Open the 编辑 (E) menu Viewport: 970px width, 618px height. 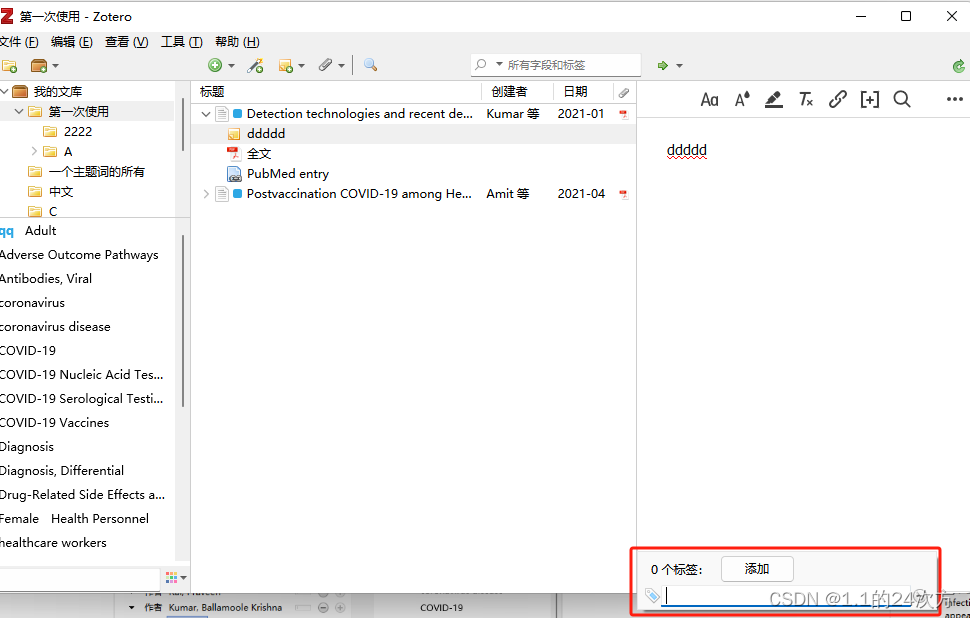coord(72,41)
